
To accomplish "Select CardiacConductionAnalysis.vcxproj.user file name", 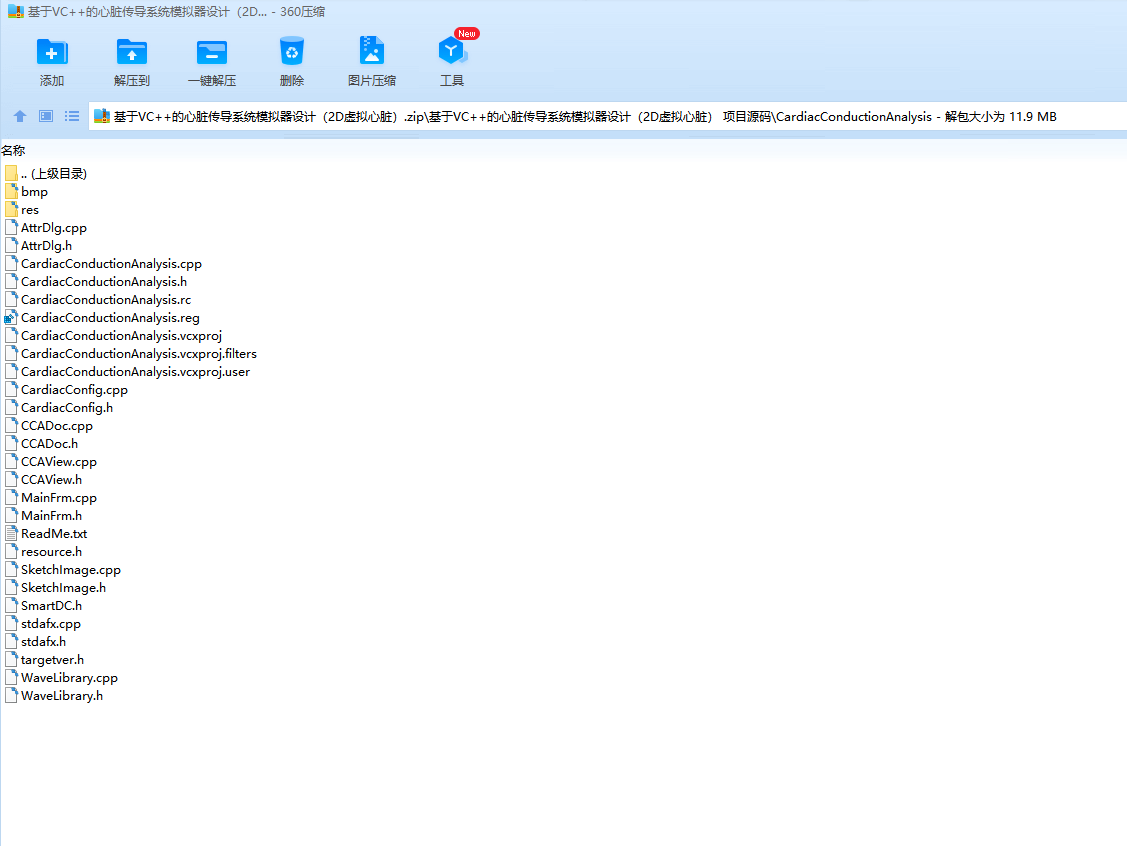I will click(x=135, y=372).
